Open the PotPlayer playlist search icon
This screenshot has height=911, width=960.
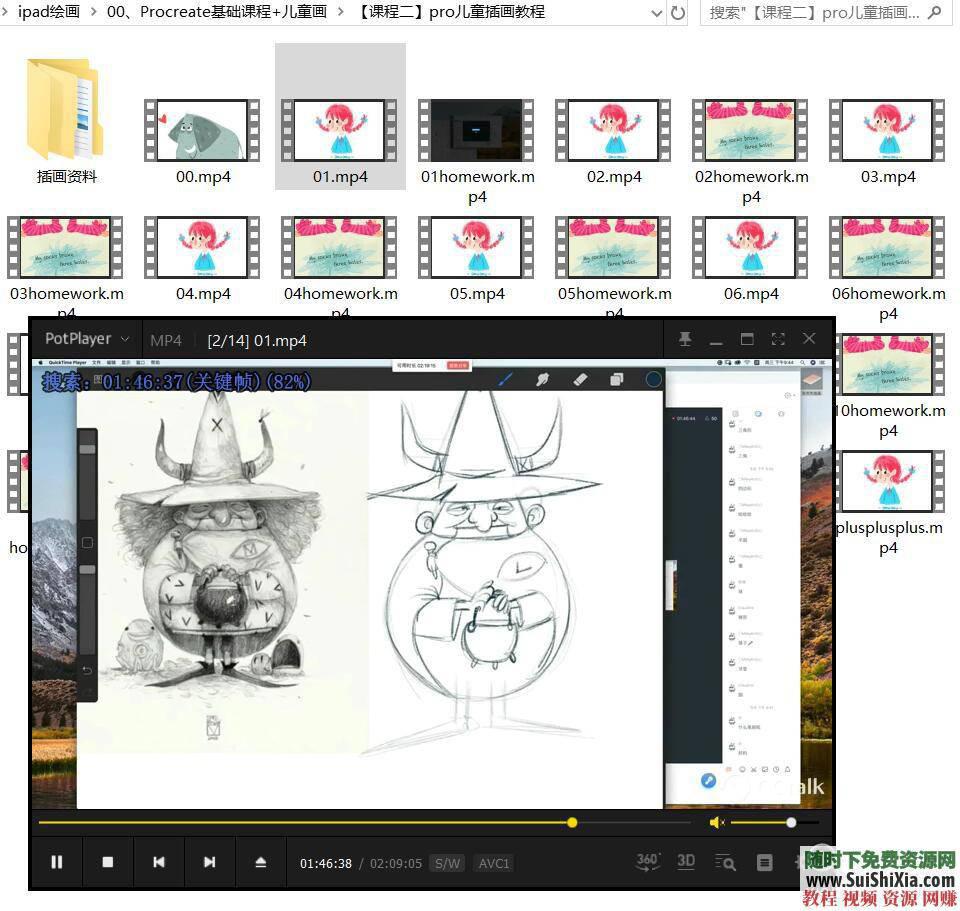tap(725, 862)
